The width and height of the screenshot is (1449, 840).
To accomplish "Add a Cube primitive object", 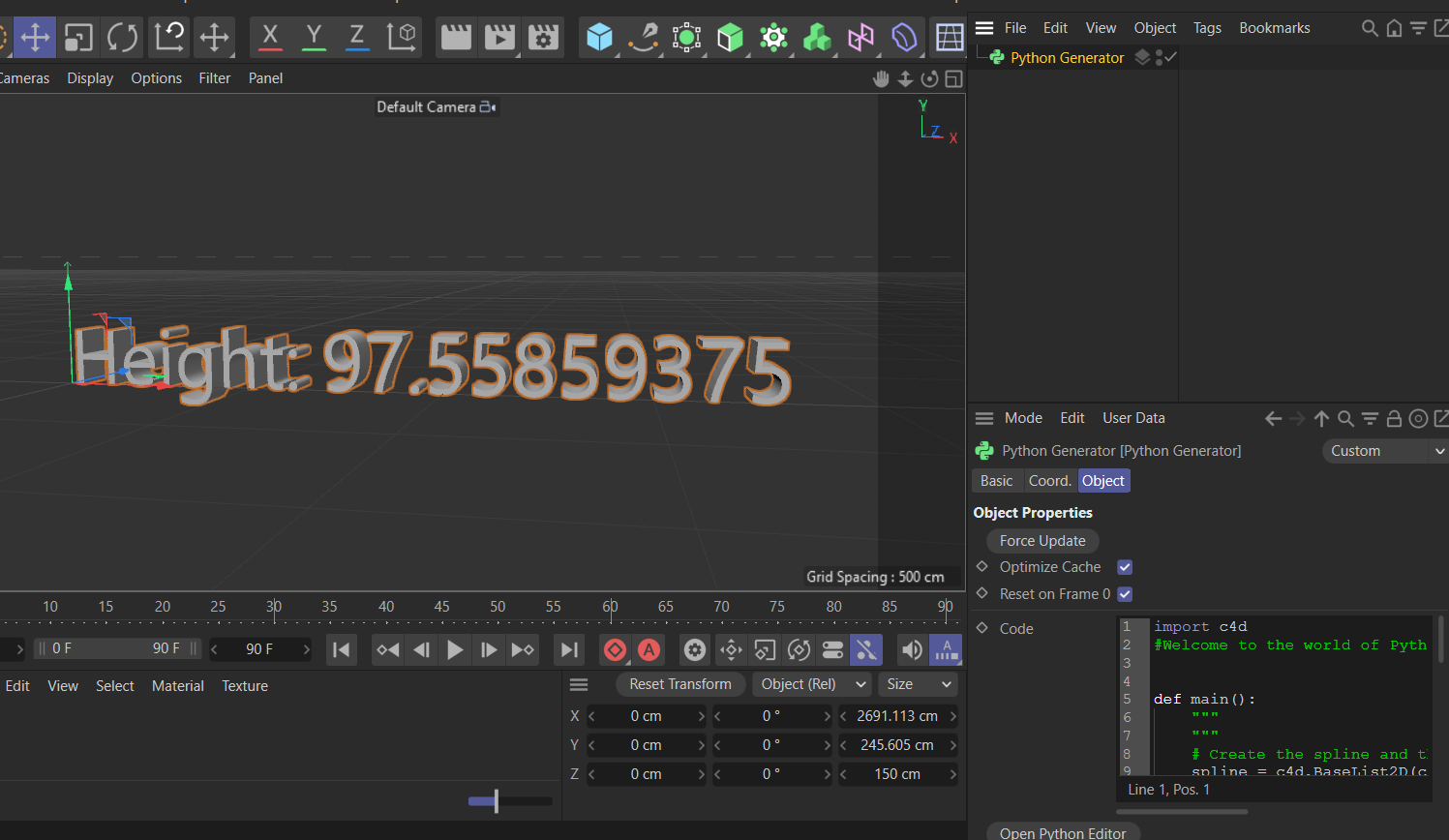I will tap(600, 38).
